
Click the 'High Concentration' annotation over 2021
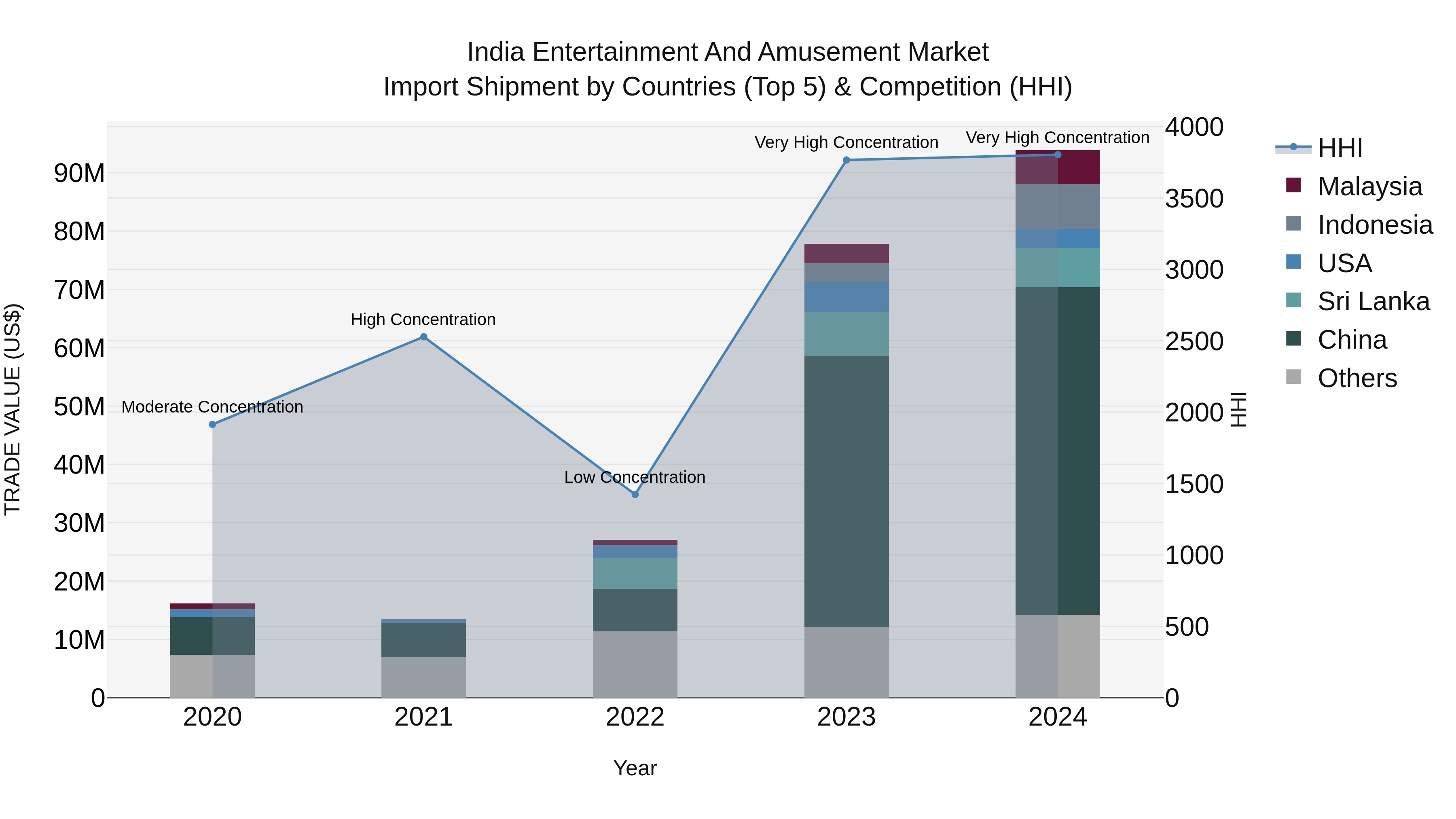coord(423,320)
